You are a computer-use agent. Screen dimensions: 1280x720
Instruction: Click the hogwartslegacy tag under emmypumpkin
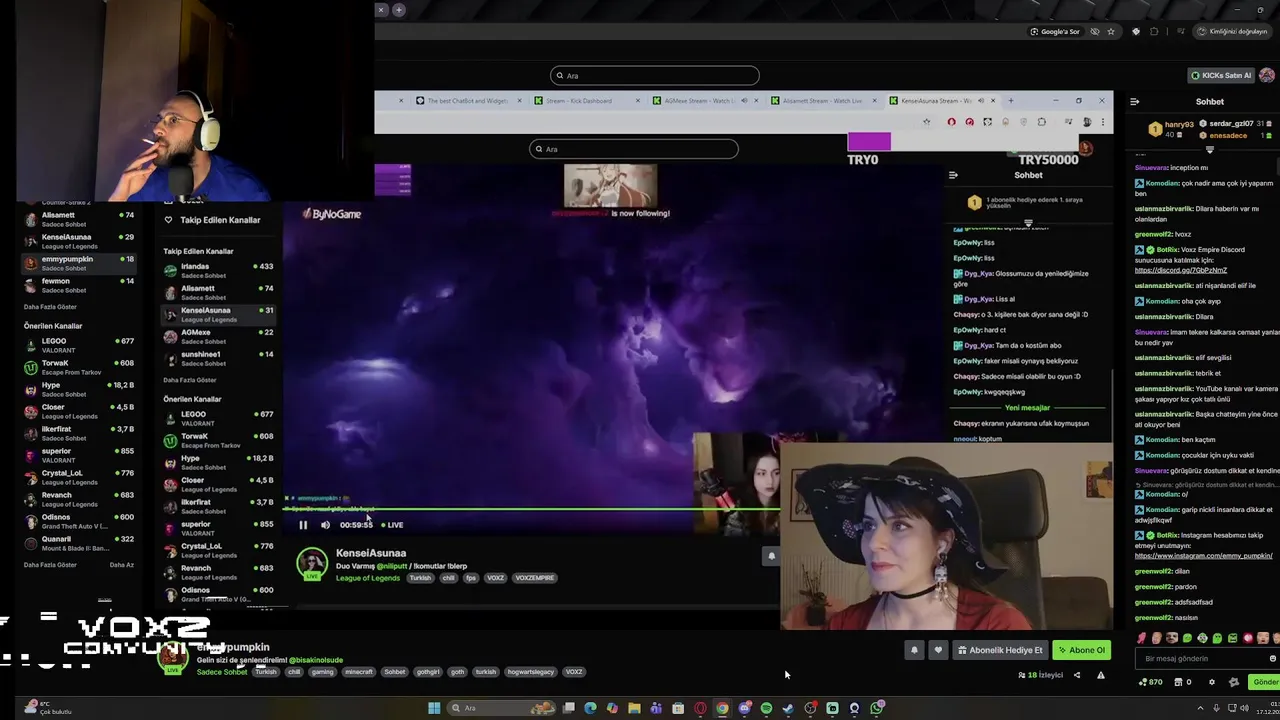pos(530,672)
